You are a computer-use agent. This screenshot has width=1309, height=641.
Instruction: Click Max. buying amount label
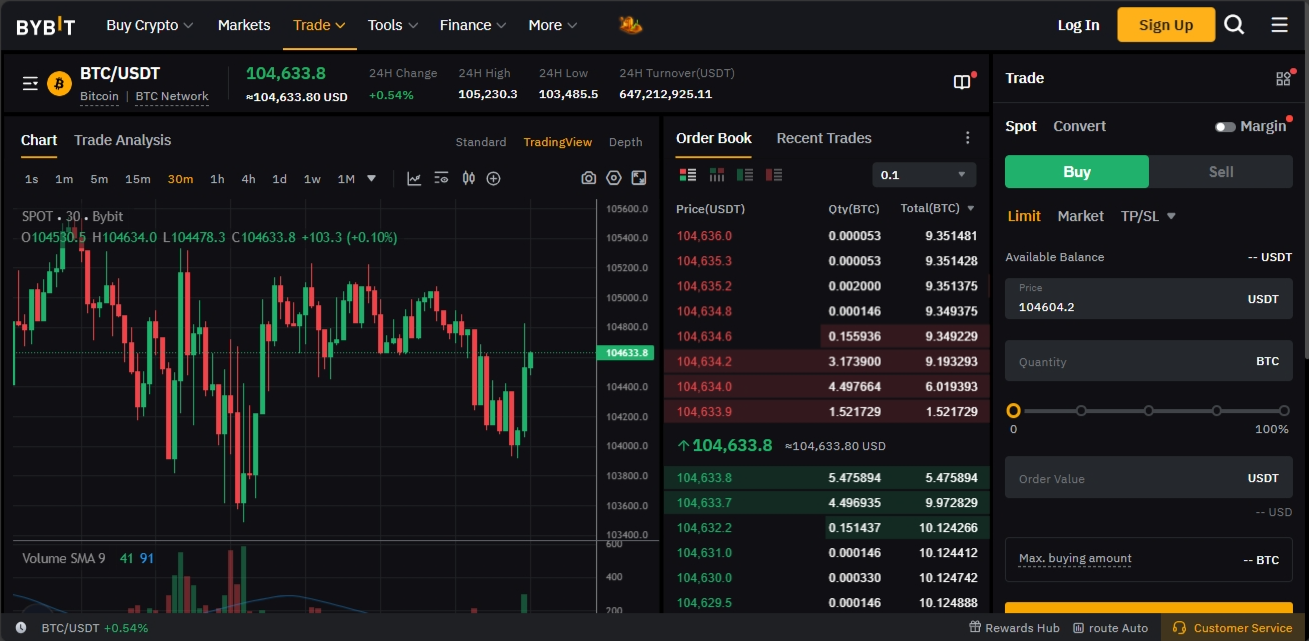pos(1075,558)
